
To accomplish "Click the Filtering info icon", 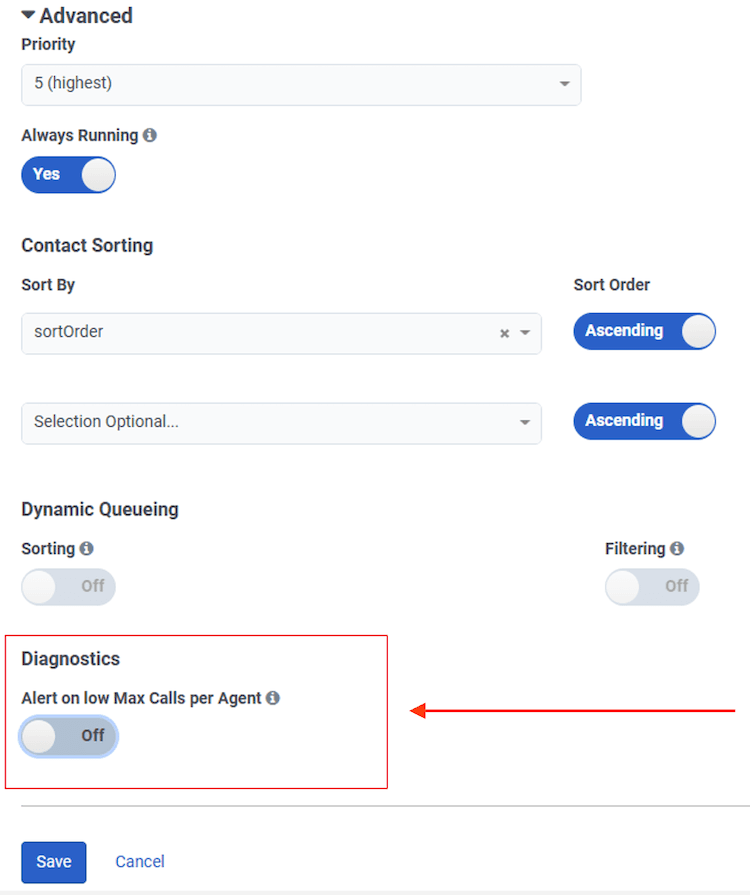I will (679, 548).
